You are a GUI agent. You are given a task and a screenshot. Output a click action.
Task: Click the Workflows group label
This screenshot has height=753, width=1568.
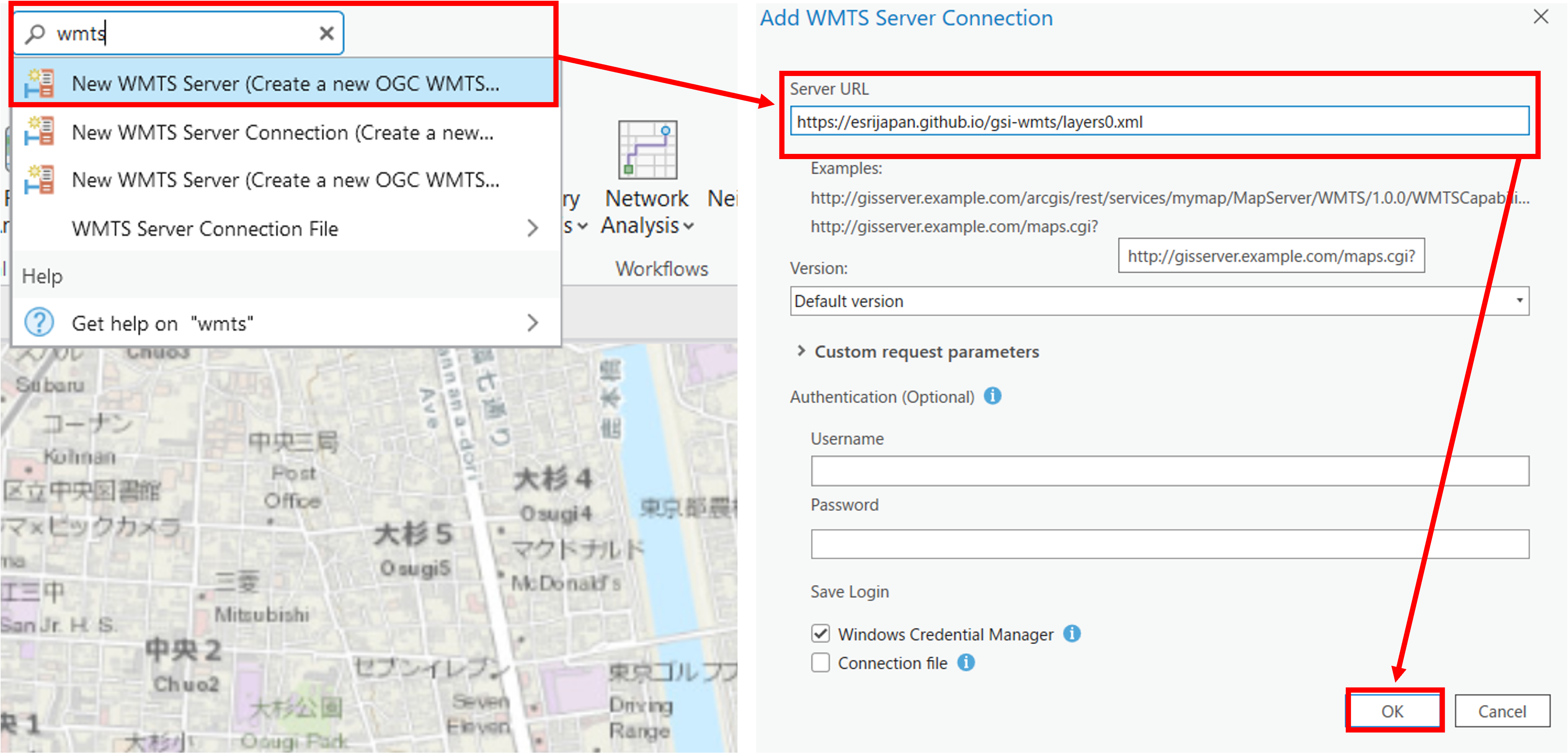pyautogui.click(x=662, y=269)
